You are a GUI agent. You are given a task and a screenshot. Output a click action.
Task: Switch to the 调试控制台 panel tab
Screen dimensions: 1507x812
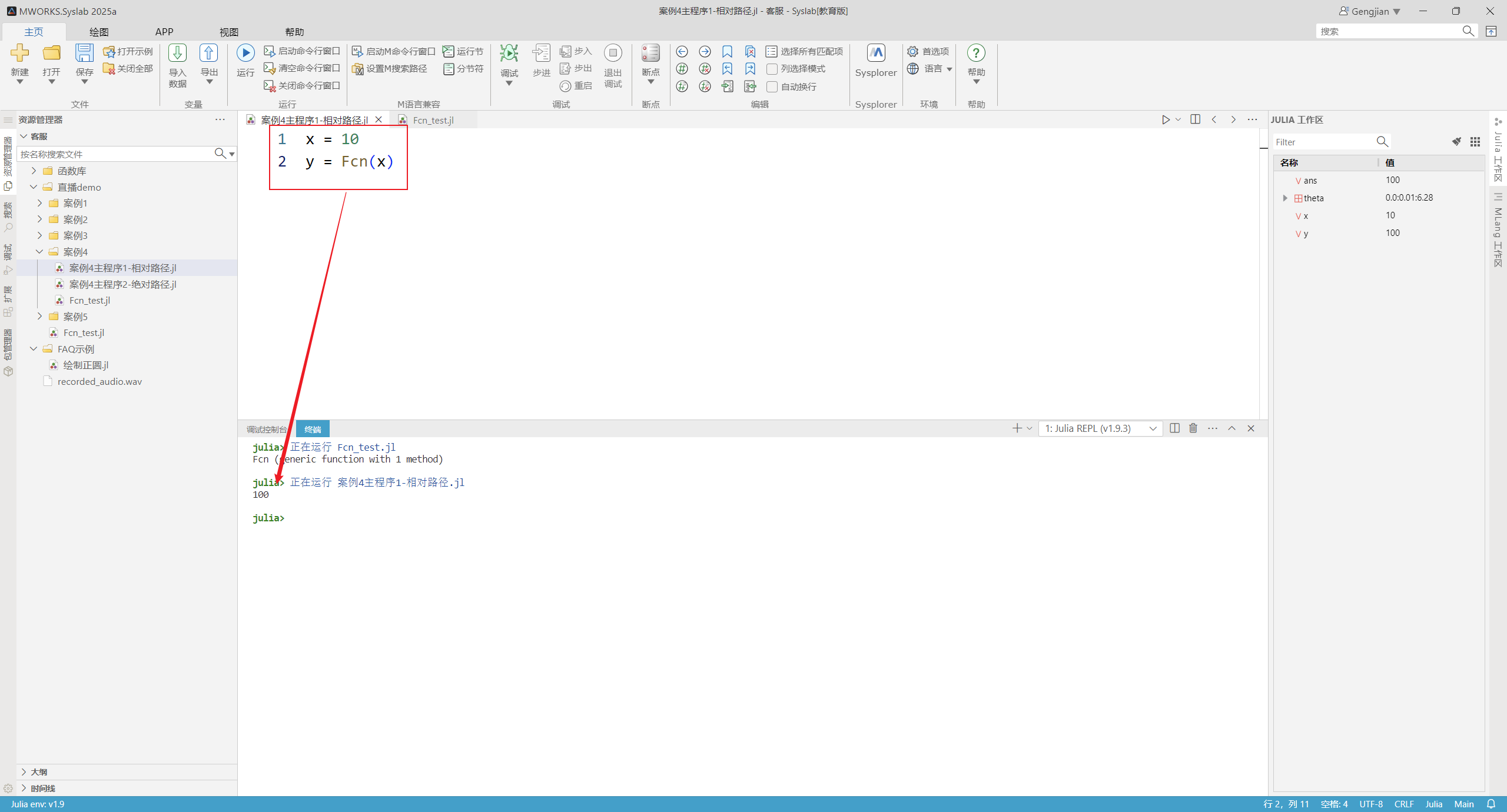pos(266,430)
